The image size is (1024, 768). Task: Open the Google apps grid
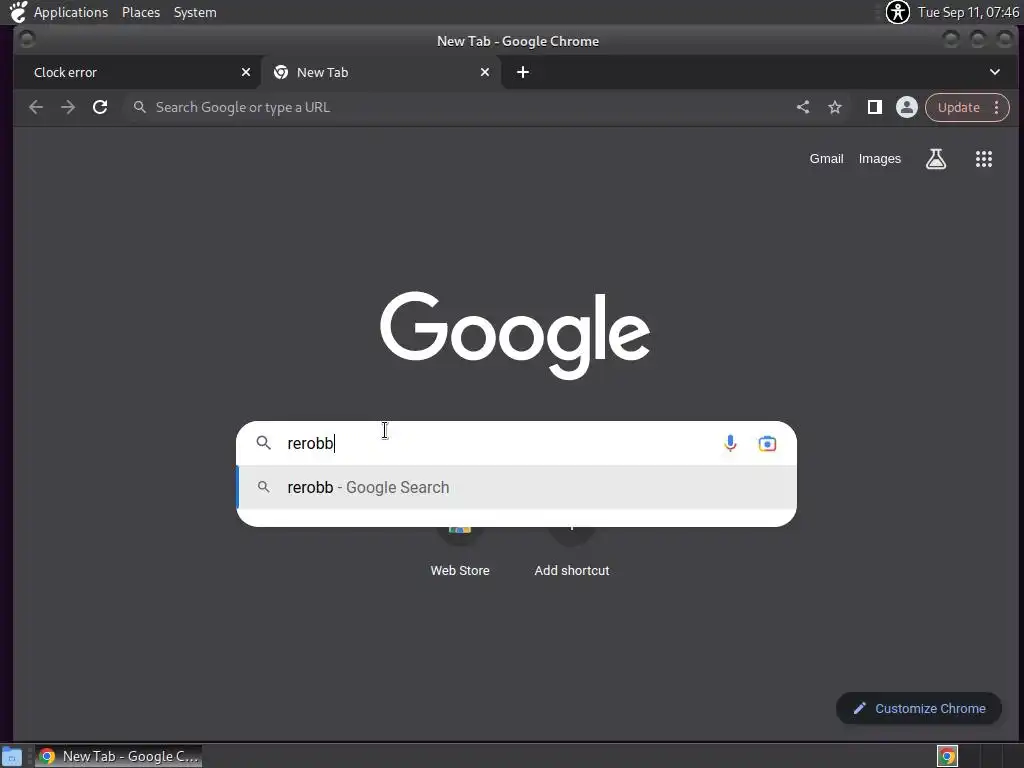[984, 159]
